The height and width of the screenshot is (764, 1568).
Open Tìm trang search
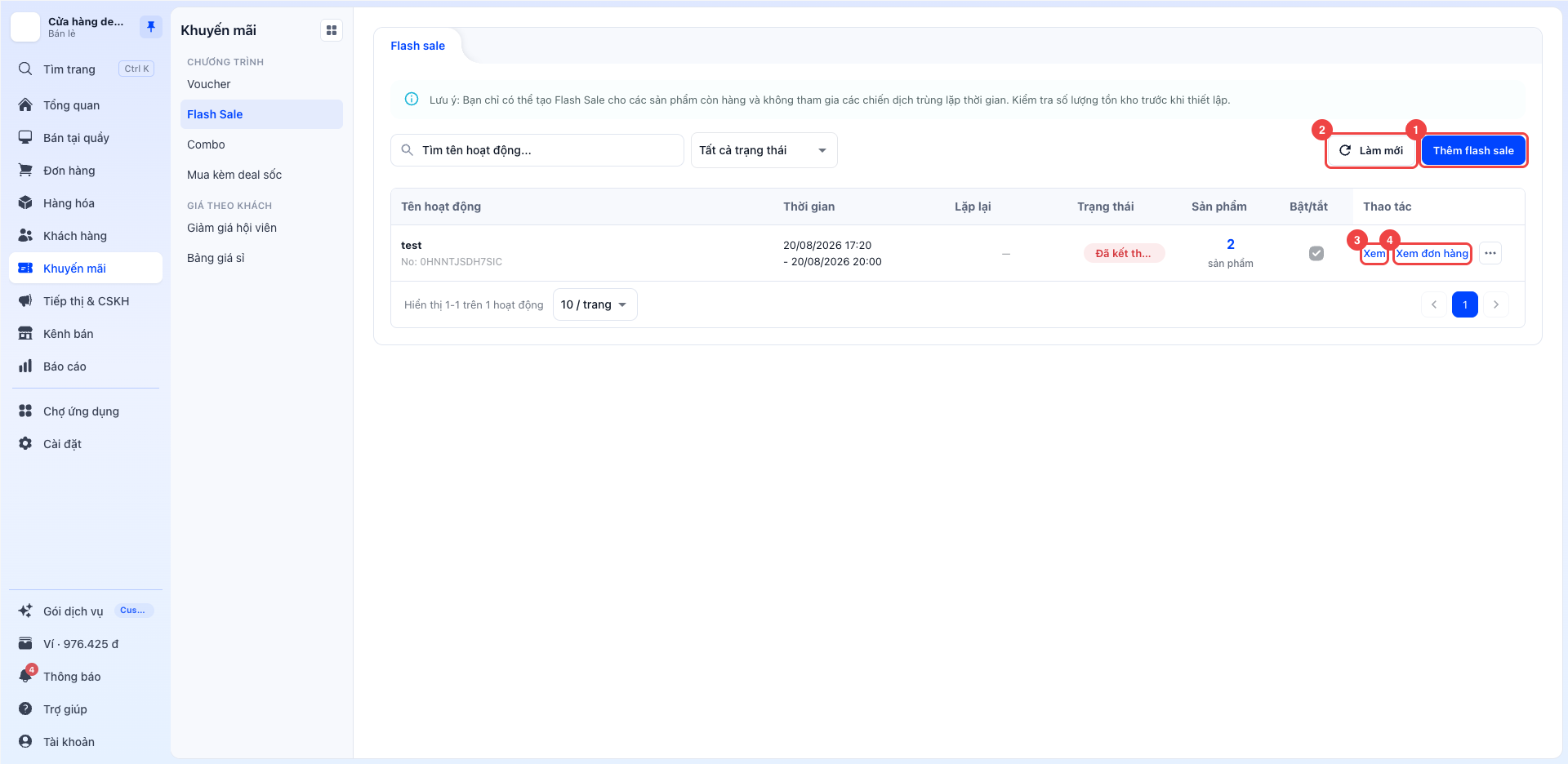(86, 69)
